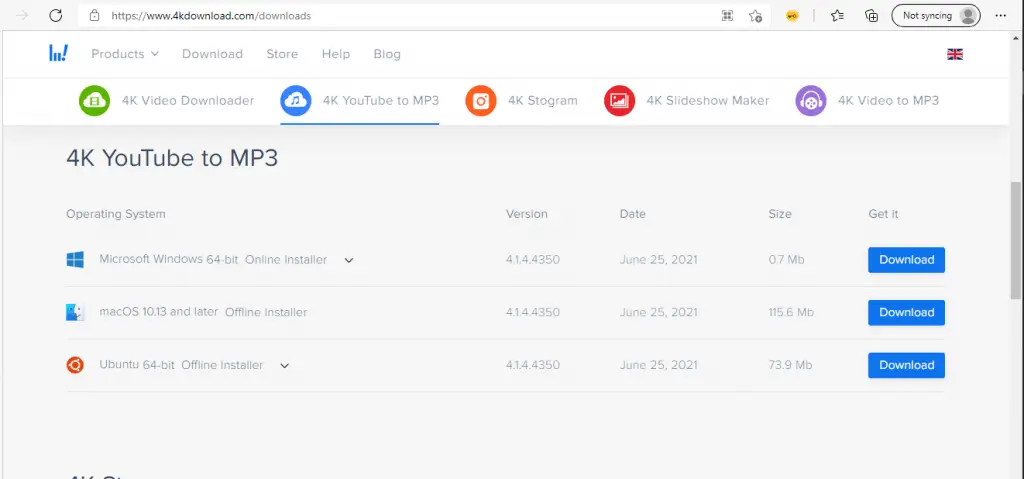Click the 4K Slideshow Maker red icon
Viewport: 1024px width, 479px height.
[620, 101]
